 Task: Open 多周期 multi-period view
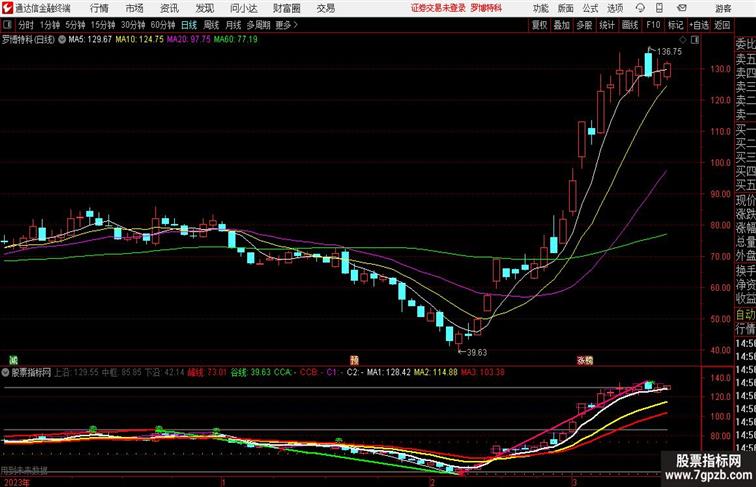click(258, 25)
